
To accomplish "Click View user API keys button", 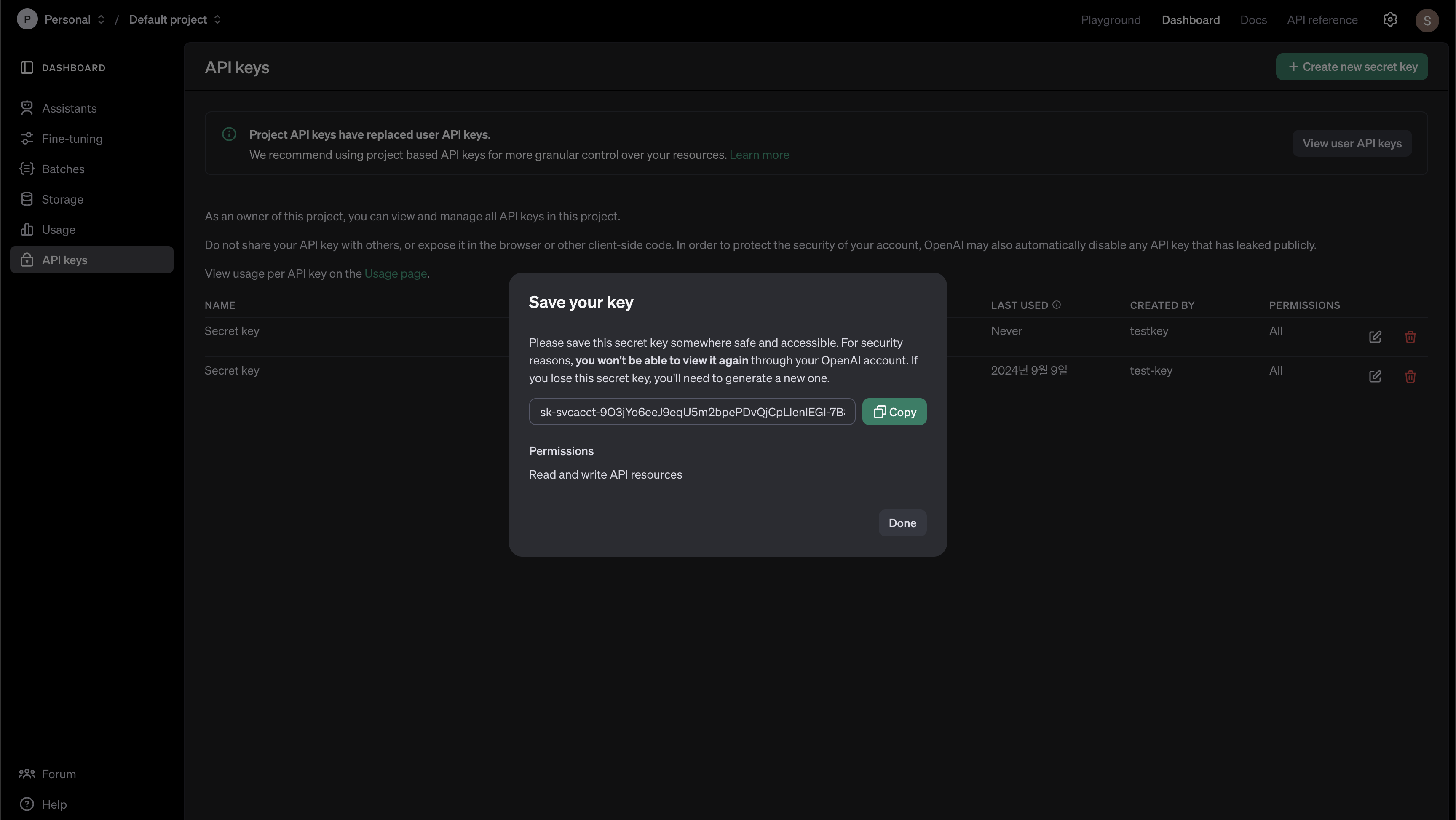I will pyautogui.click(x=1352, y=144).
